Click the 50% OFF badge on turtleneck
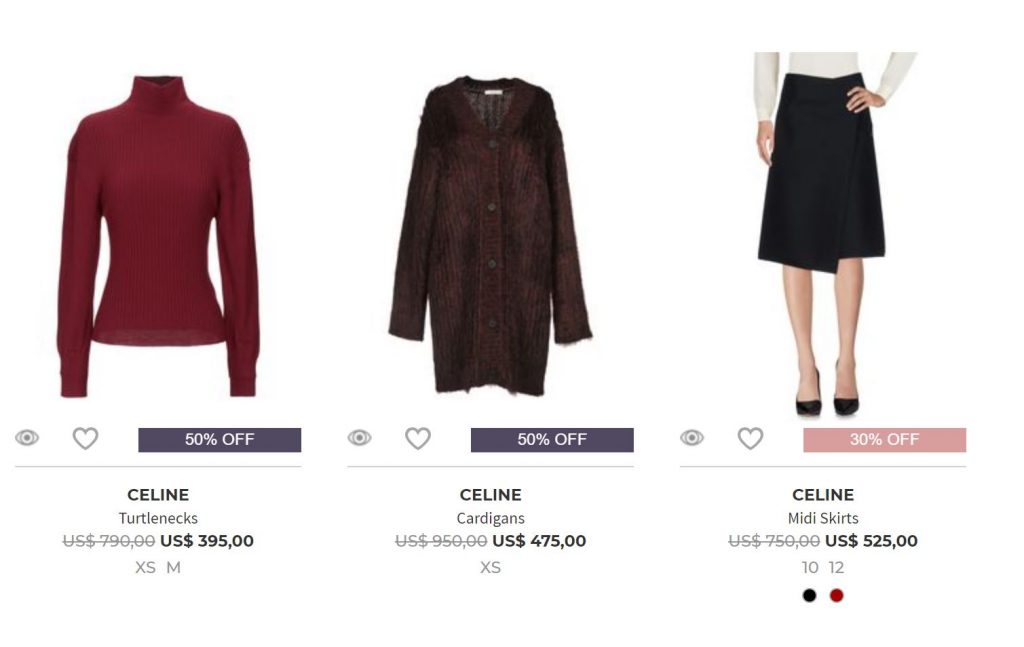Viewport: 1024px width, 647px height. point(219,440)
